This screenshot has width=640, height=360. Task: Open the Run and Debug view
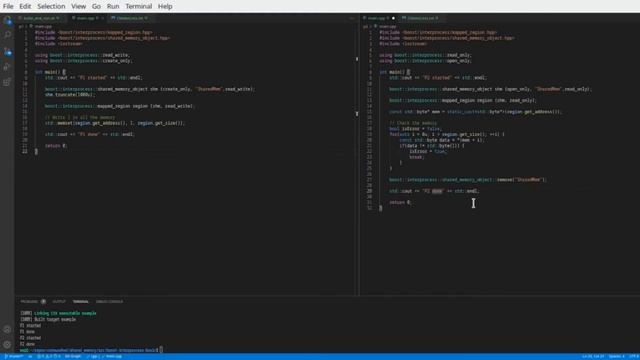pos(7,67)
